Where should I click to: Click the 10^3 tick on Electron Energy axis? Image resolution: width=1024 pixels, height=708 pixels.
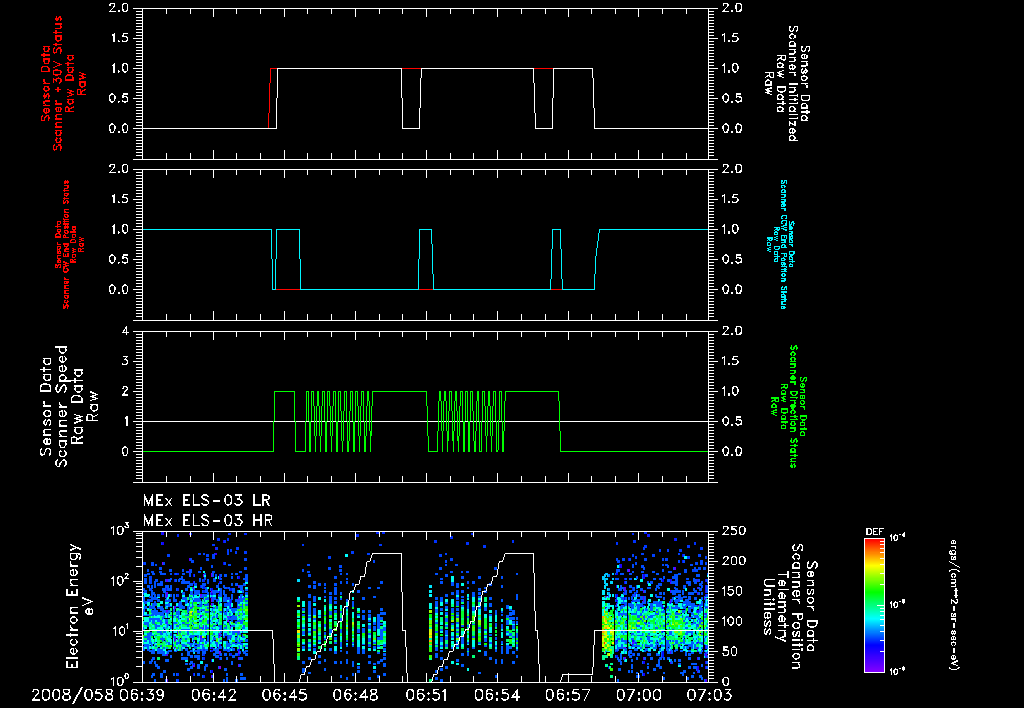coord(120,530)
